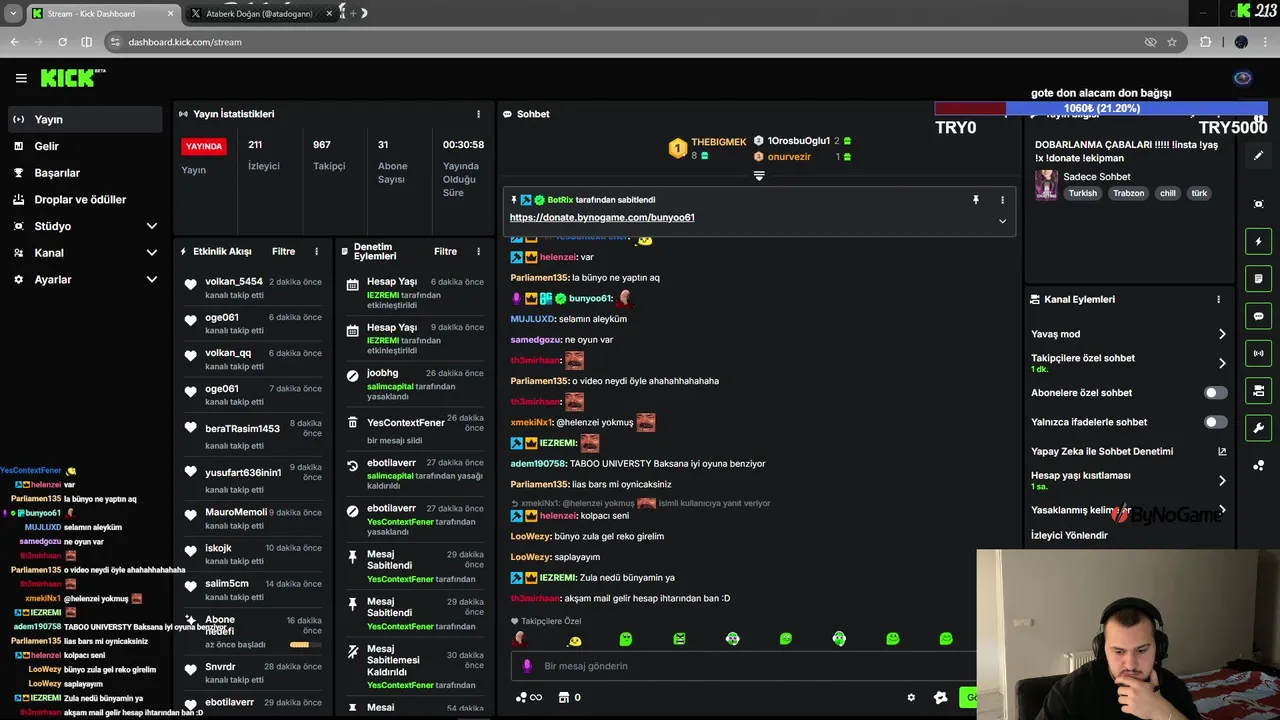This screenshot has width=1280, height=720.
Task: Click username helenzei in chat
Action: click(559, 257)
